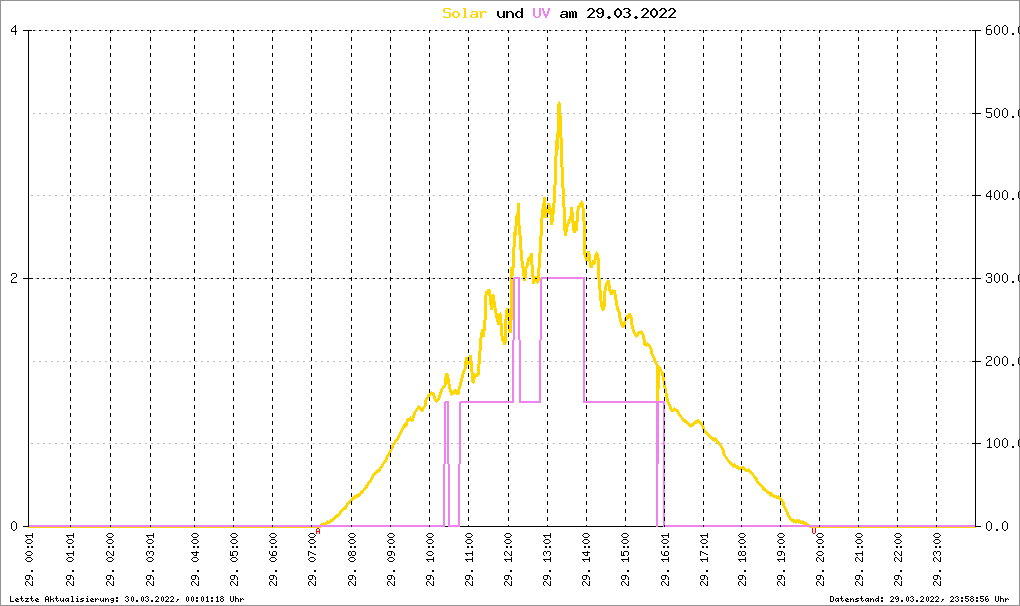
Task: Click the time label "29. 12:00"
Action: tap(509, 560)
